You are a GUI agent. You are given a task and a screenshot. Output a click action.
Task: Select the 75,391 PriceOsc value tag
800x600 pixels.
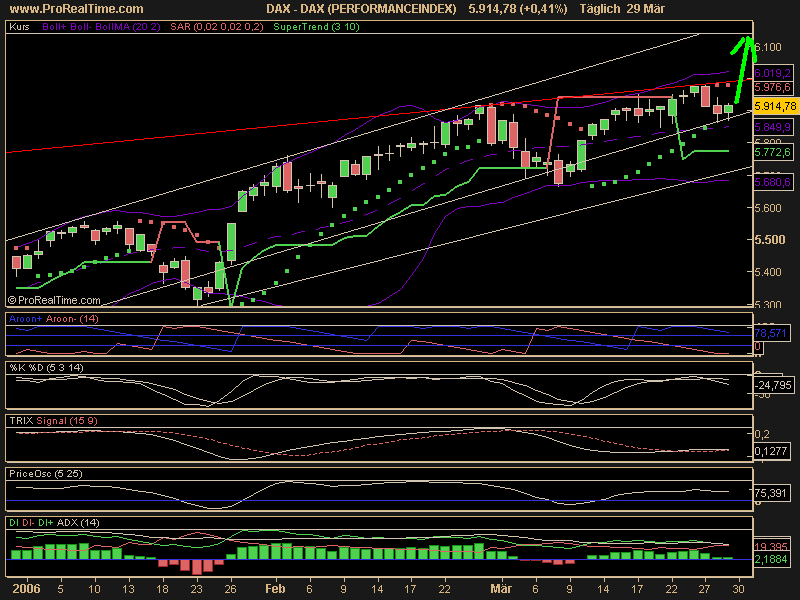(770, 493)
